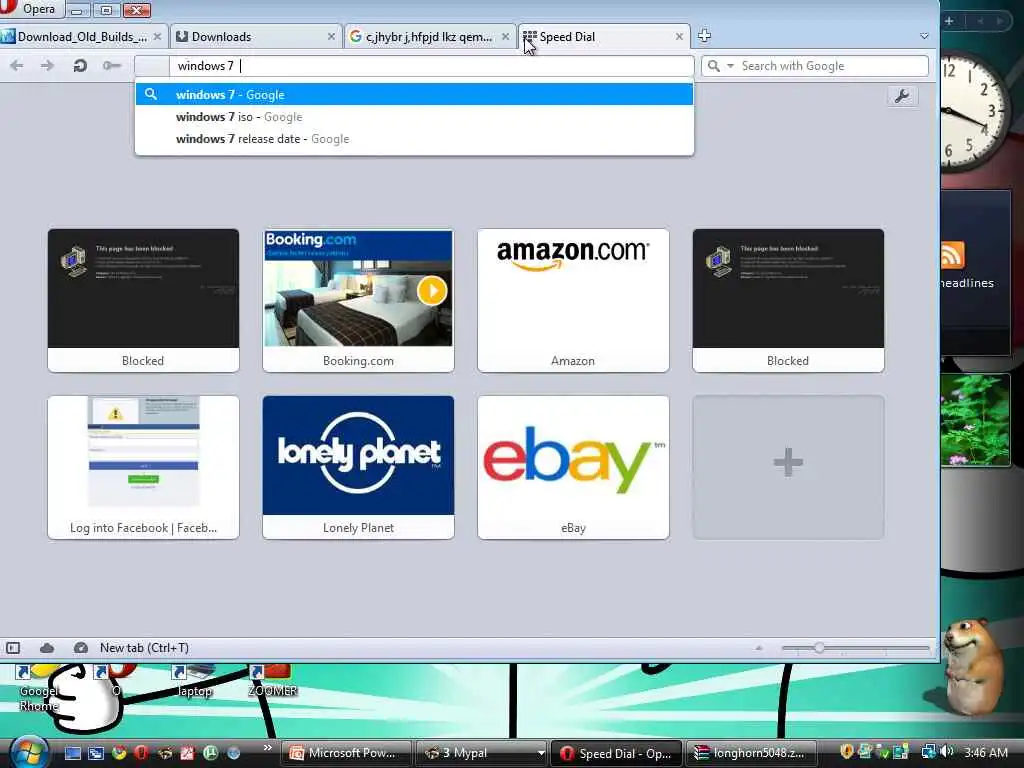Screen dimensions: 1024x768
Task: Close the Download_Old_Builds tab
Action: 157,37
